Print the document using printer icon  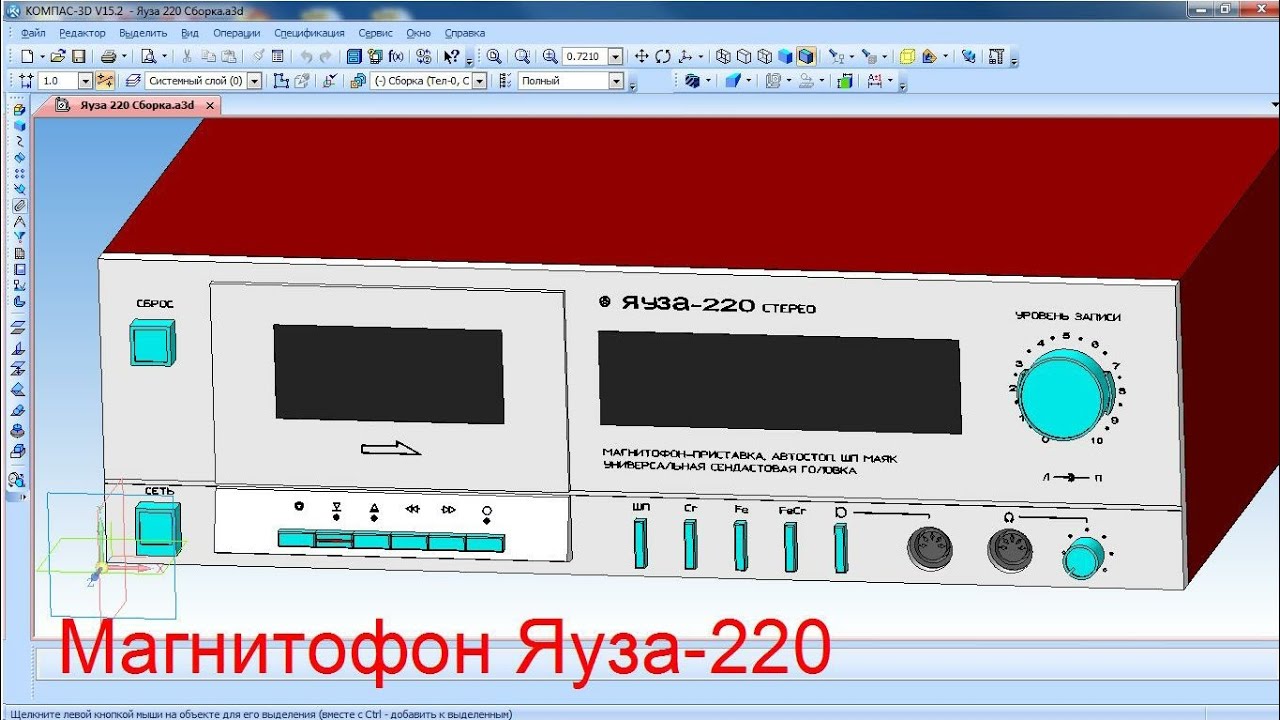[108, 57]
